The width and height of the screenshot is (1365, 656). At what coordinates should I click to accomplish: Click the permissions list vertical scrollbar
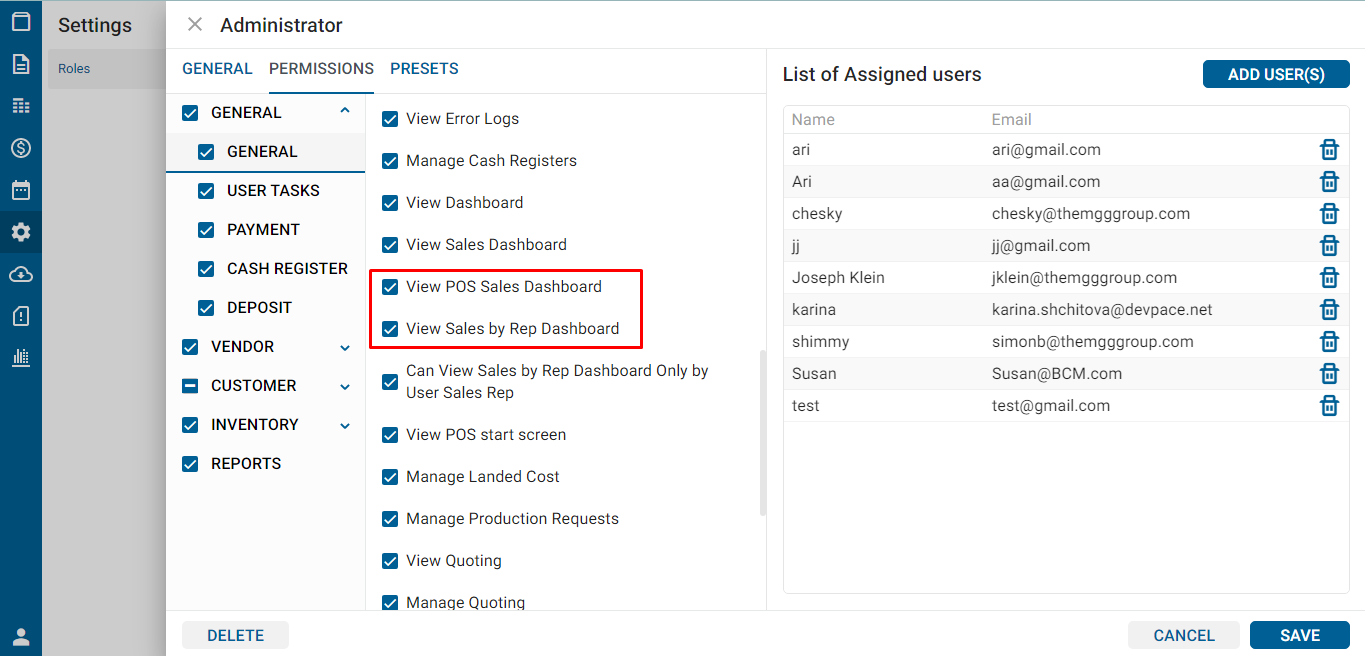click(763, 432)
